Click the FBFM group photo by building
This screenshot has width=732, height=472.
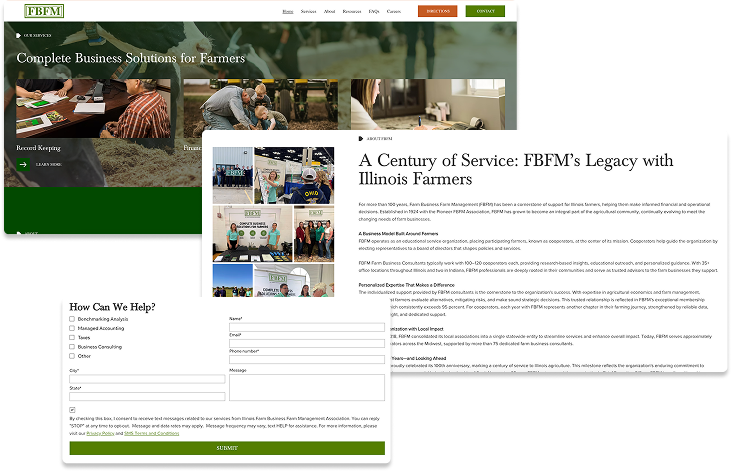coord(233,175)
